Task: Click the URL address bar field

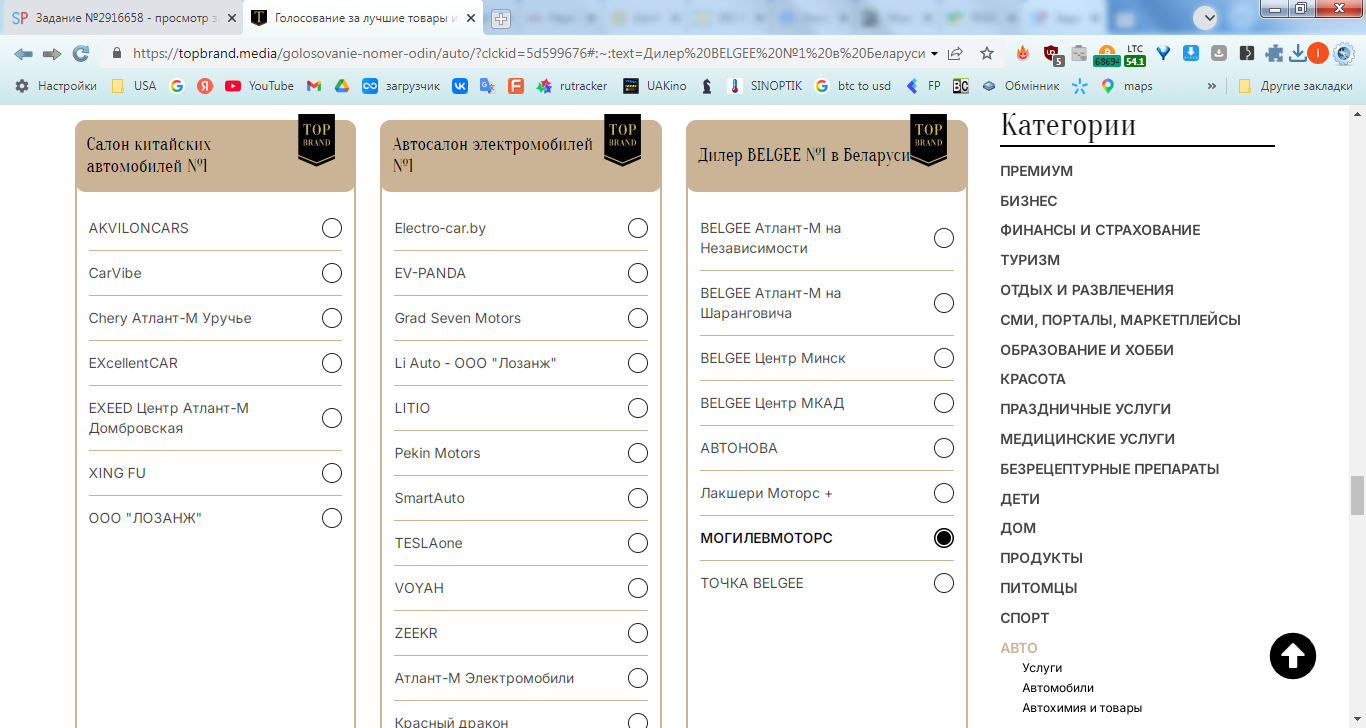Action: 528,54
